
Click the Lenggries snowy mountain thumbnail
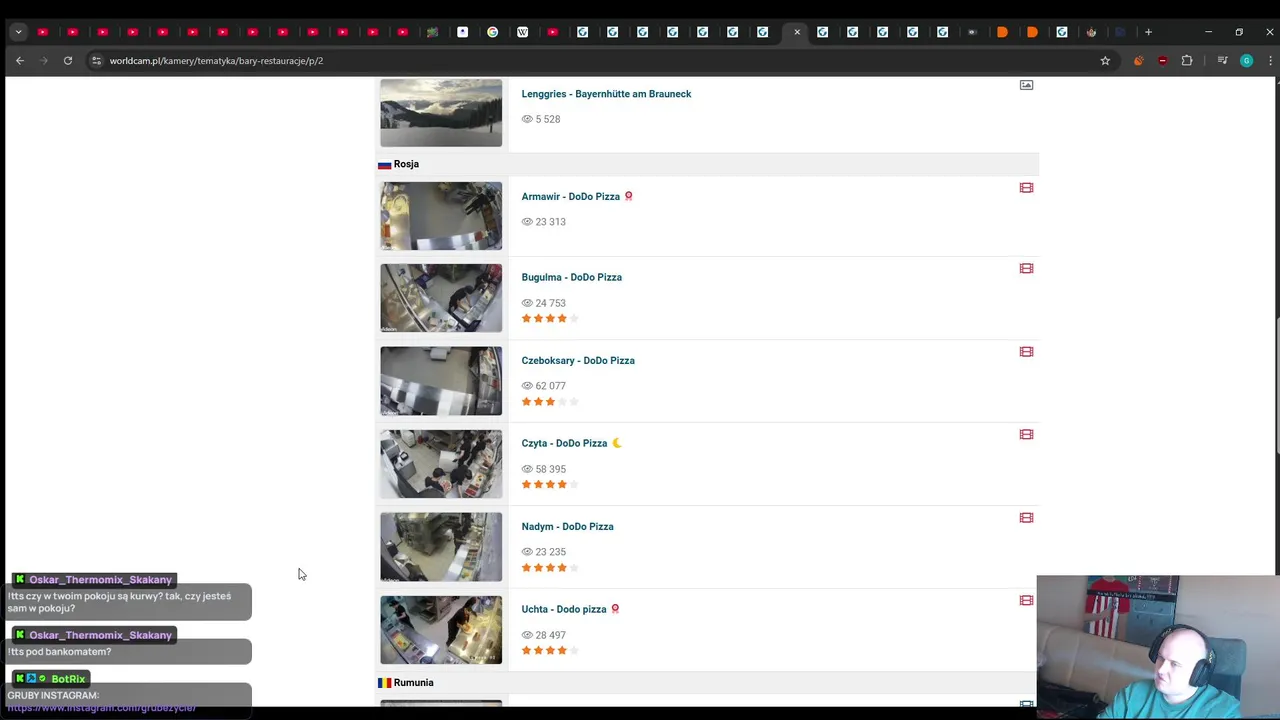pos(441,113)
